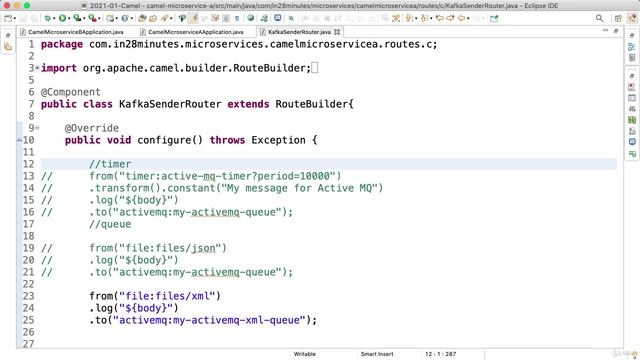Image resolution: width=640 pixels, height=360 pixels.
Task: Select the Java perspective button
Action: pos(632,18)
